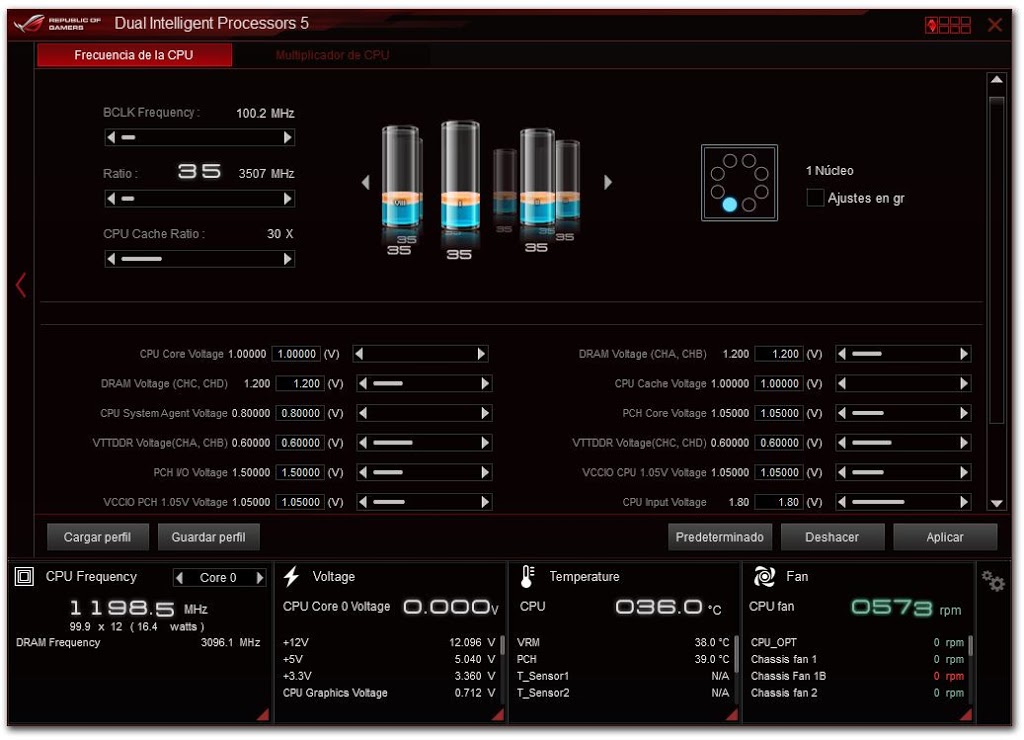Expand the left side panel chevron
The height and width of the screenshot is (740, 1024).
(x=20, y=285)
